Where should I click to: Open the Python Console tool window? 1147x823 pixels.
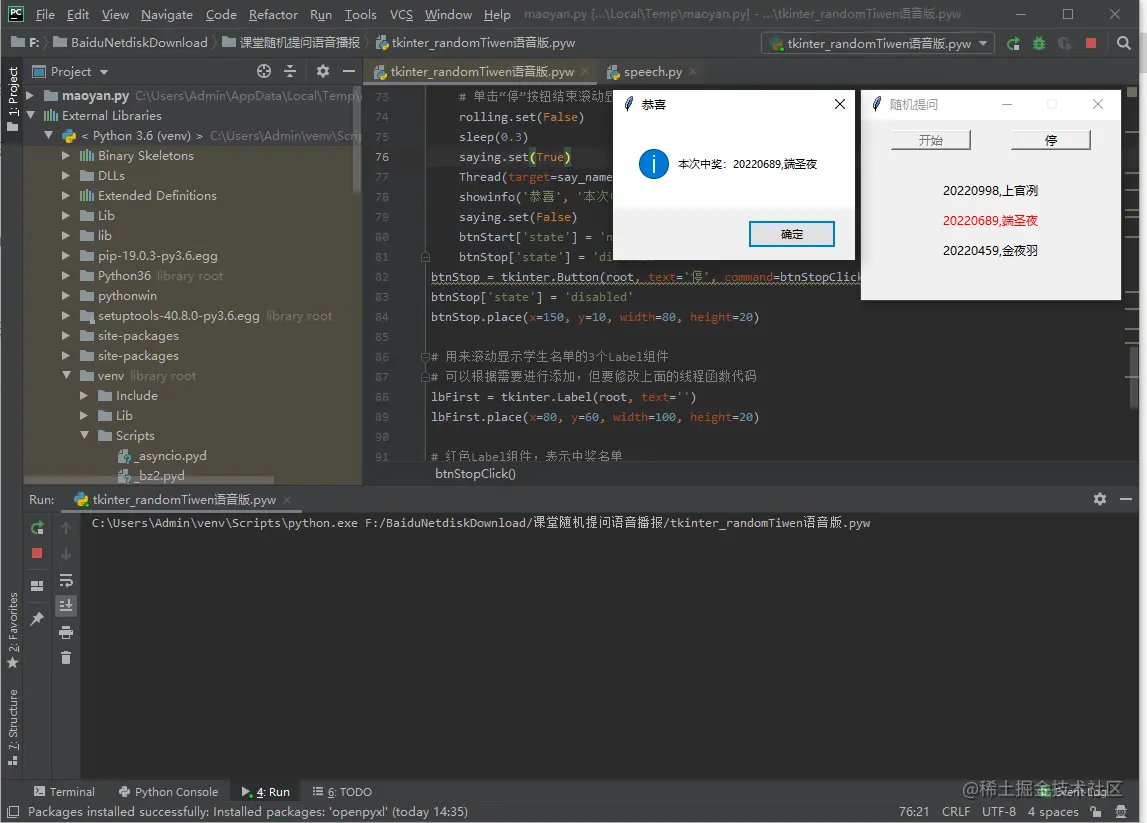point(168,792)
